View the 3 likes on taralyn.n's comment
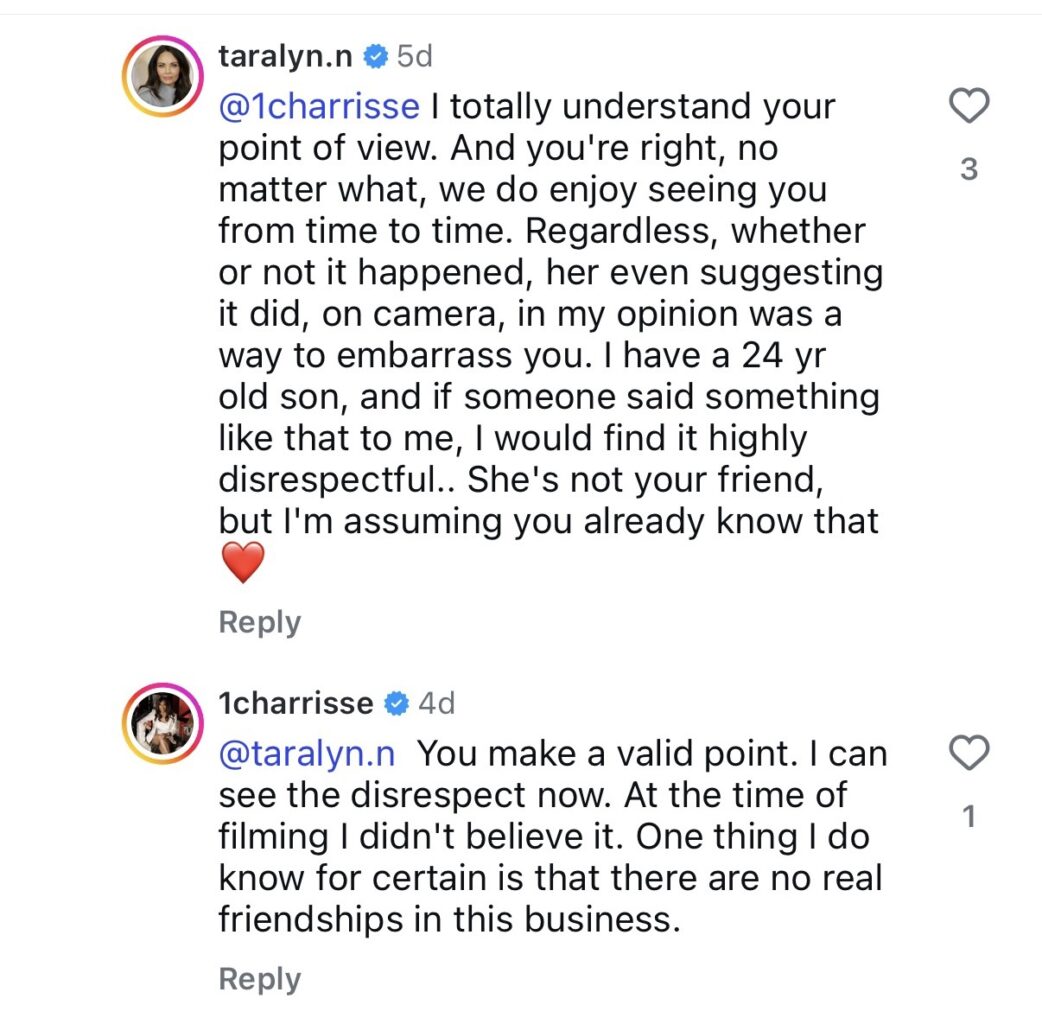 click(967, 170)
